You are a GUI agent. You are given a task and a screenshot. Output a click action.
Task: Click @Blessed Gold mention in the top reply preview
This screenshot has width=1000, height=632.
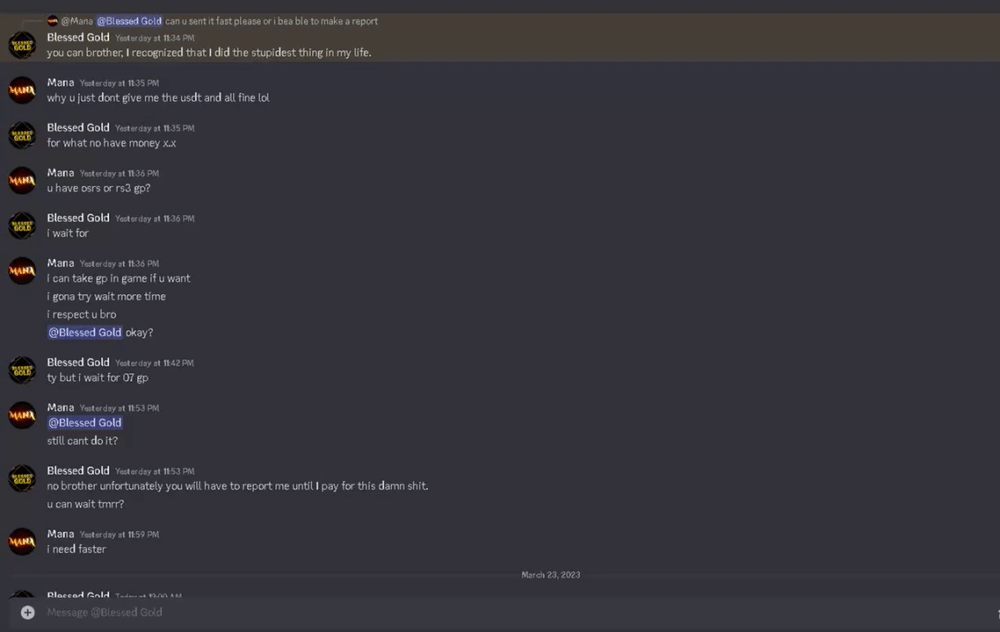(x=129, y=21)
